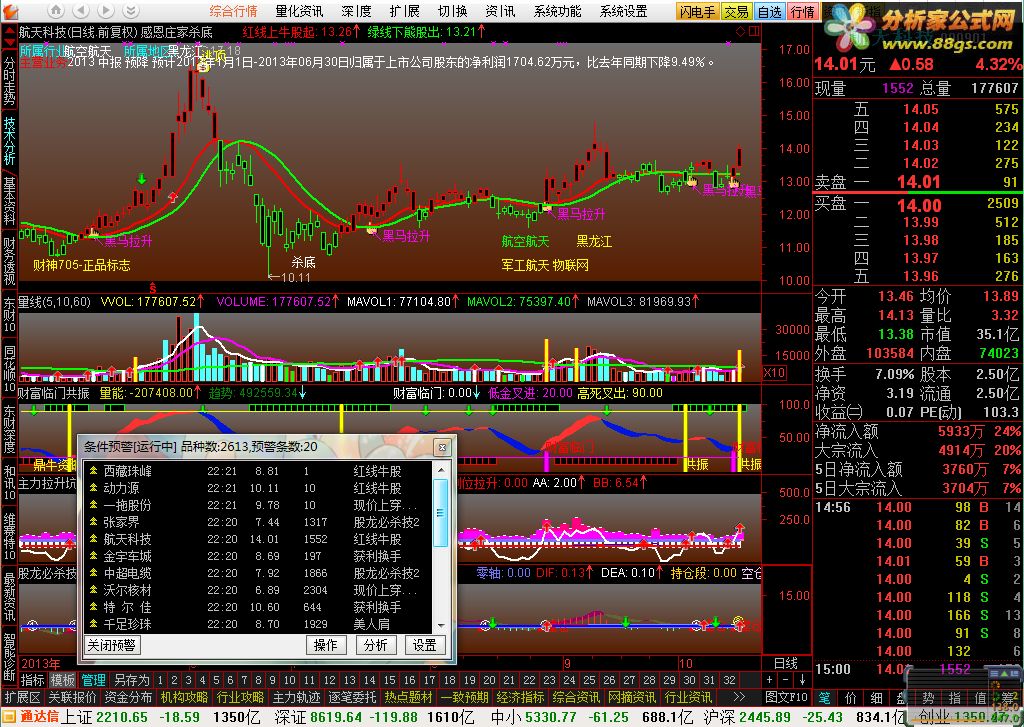Go back with the left arrow icon
The image size is (1024, 727).
[x=81, y=10]
